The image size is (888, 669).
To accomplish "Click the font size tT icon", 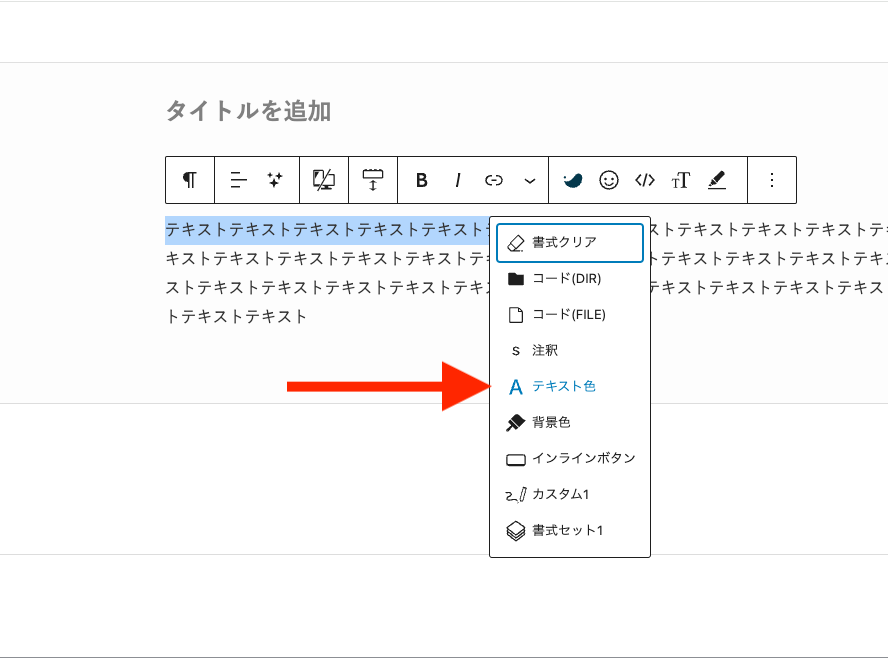I will (681, 180).
